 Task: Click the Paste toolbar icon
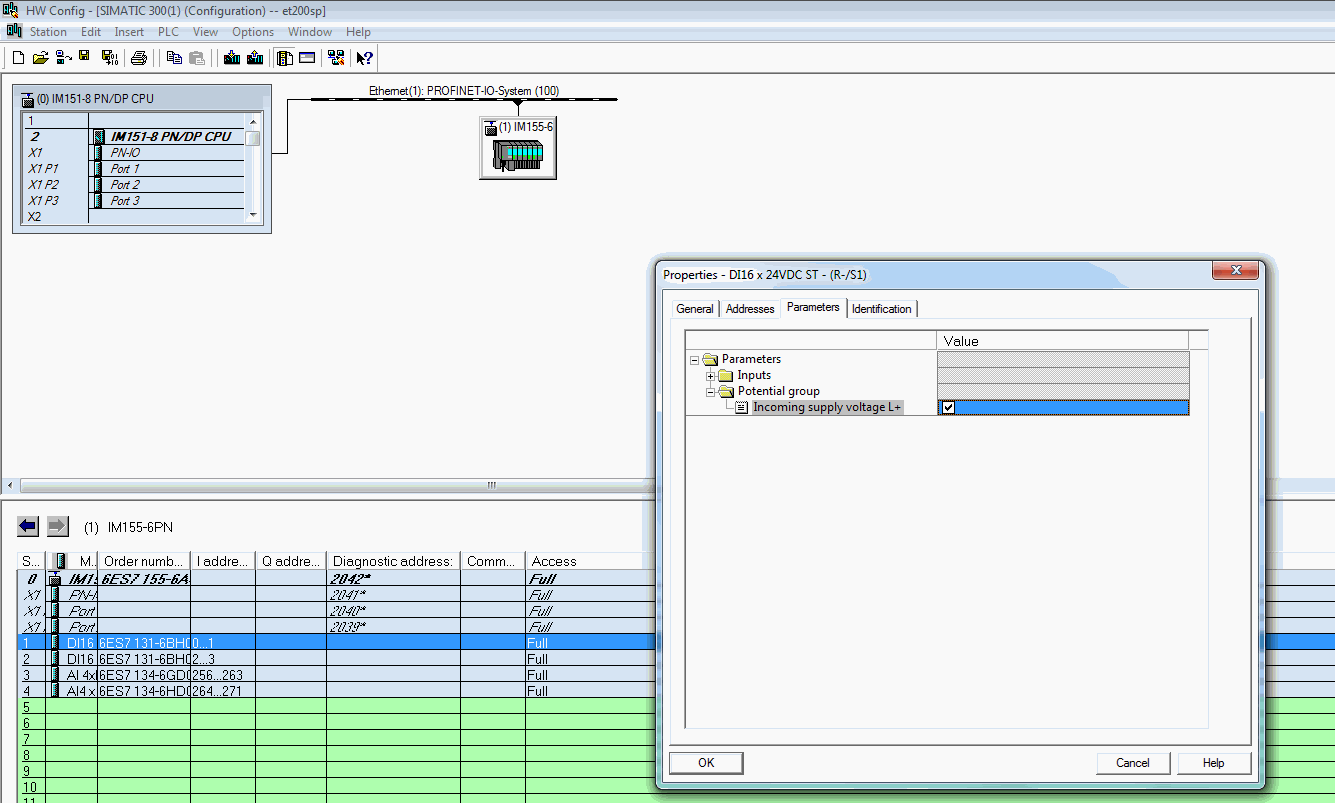click(197, 58)
